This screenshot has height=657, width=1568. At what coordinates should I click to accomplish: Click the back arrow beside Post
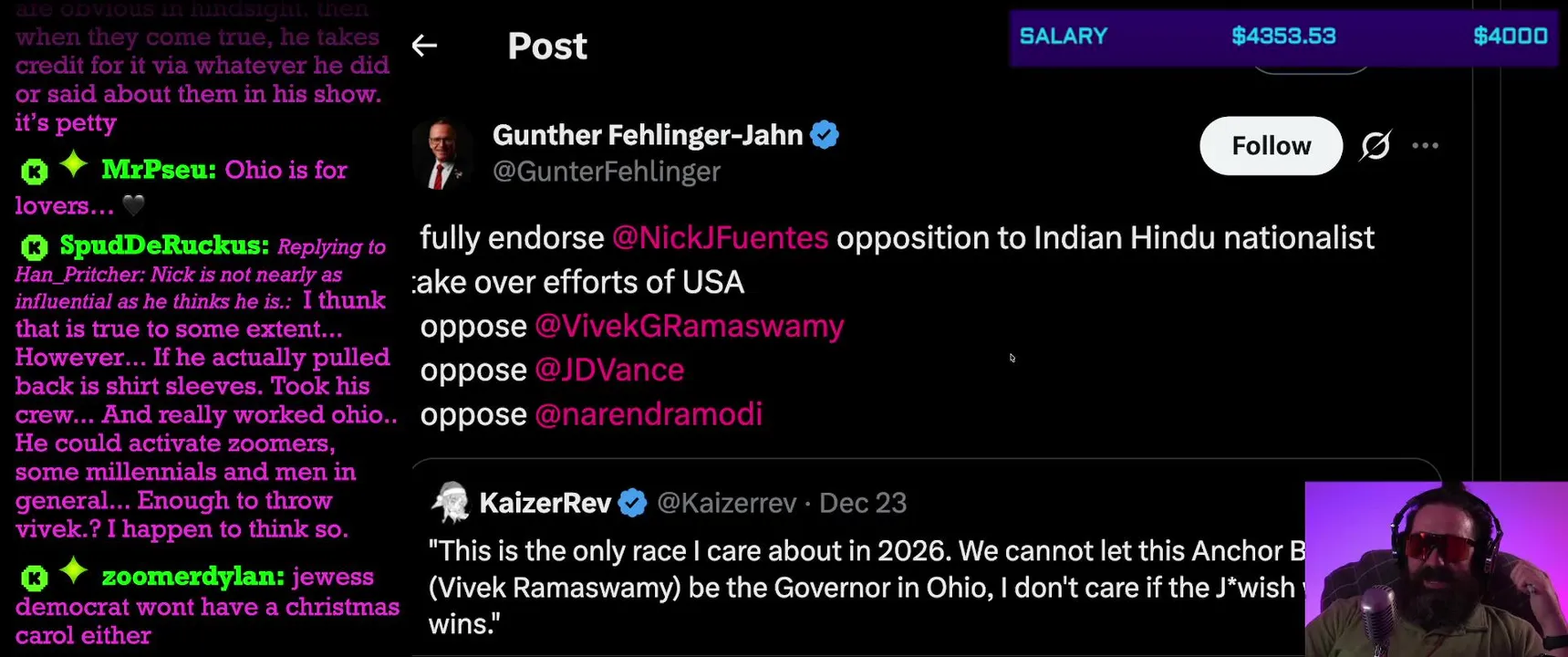point(424,46)
